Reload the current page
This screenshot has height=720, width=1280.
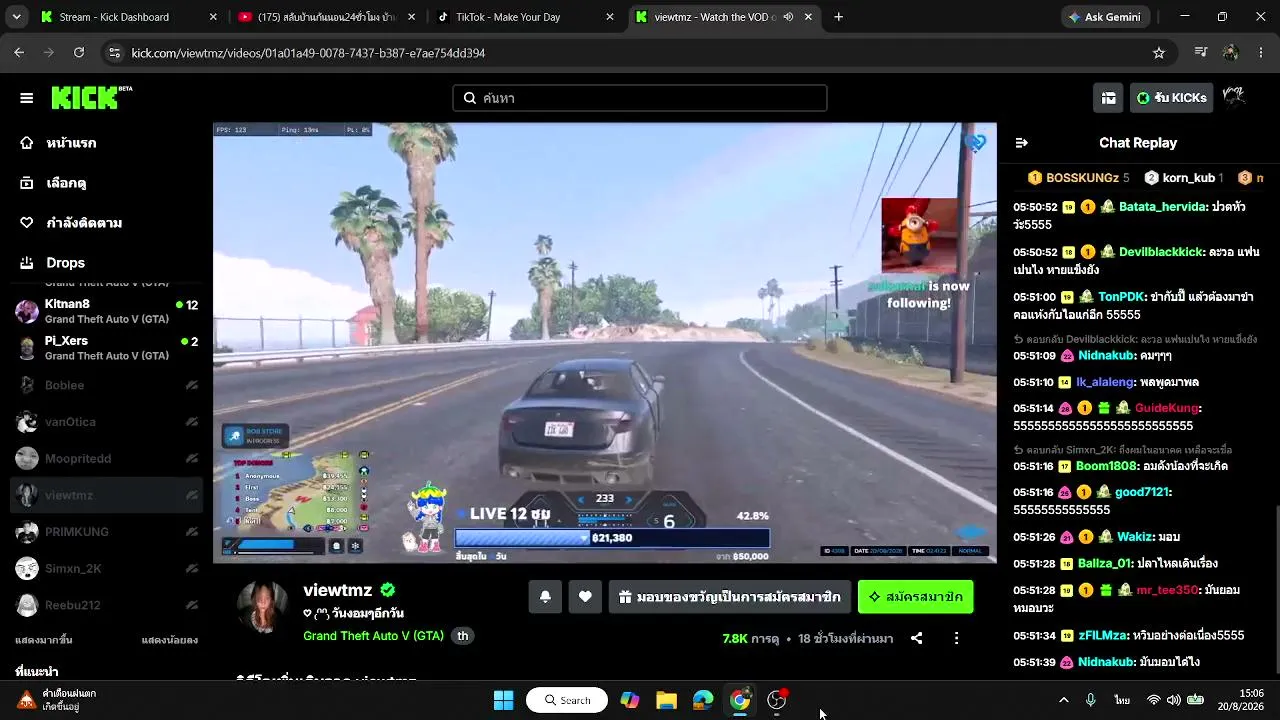[x=79, y=53]
